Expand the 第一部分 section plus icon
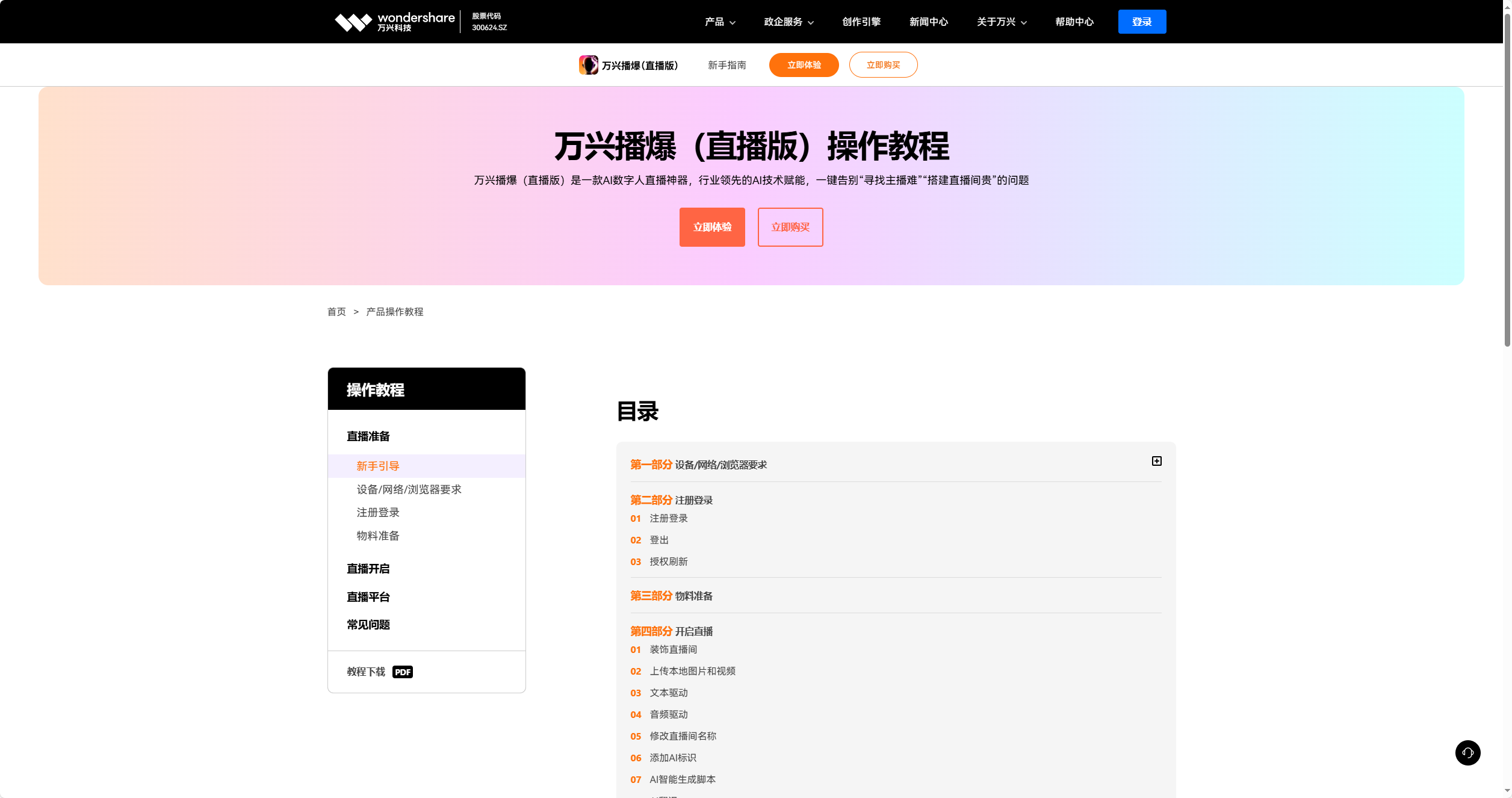This screenshot has width=1512, height=798. click(1156, 461)
